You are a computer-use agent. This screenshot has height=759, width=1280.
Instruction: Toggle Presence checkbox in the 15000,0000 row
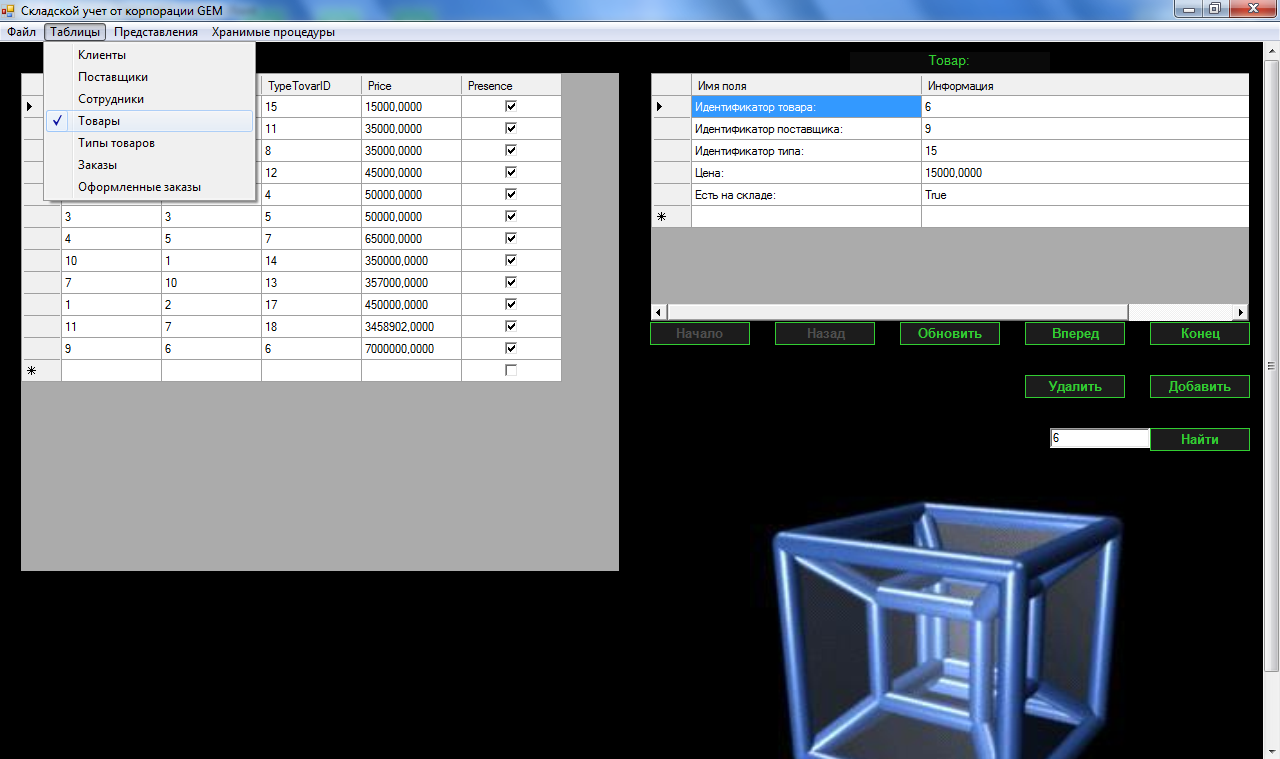[511, 106]
